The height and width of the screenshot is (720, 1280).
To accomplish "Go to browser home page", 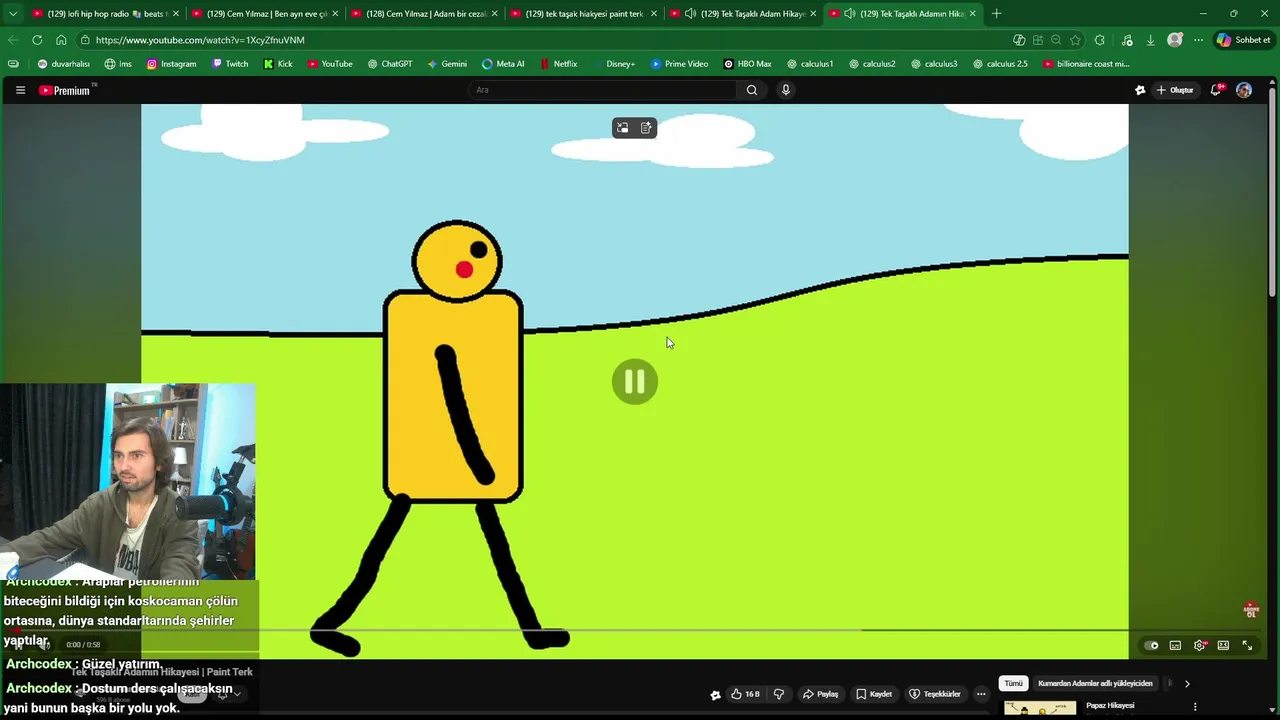I will 61,40.
